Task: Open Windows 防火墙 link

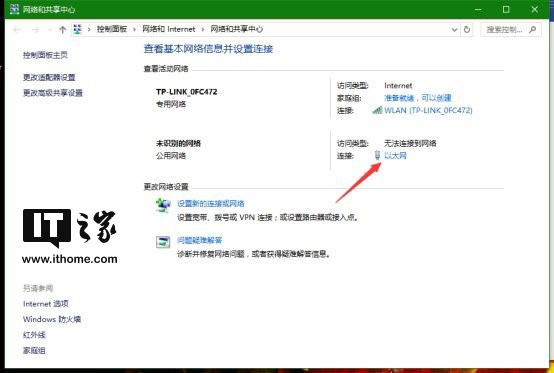Action: pyautogui.click(x=52, y=319)
